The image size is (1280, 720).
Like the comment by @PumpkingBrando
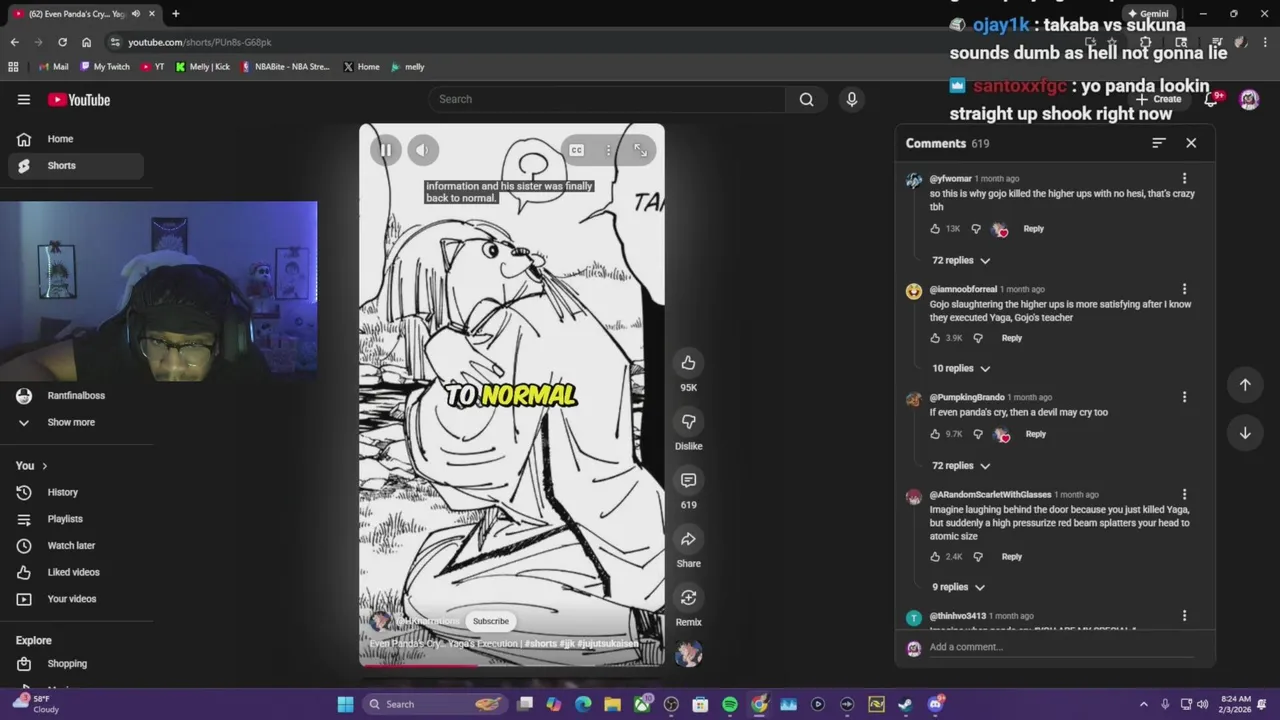click(x=935, y=434)
